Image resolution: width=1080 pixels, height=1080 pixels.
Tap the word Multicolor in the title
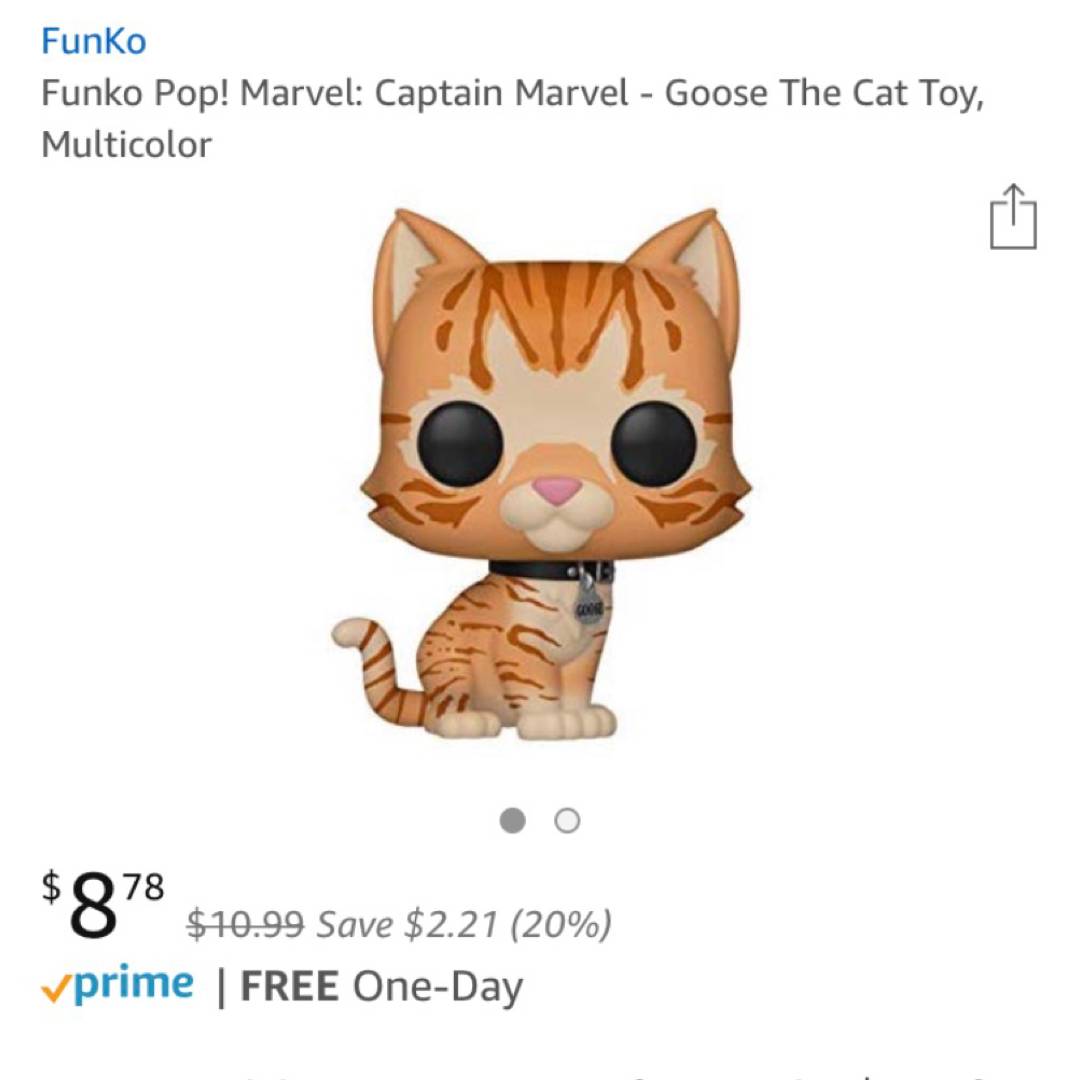(x=126, y=145)
